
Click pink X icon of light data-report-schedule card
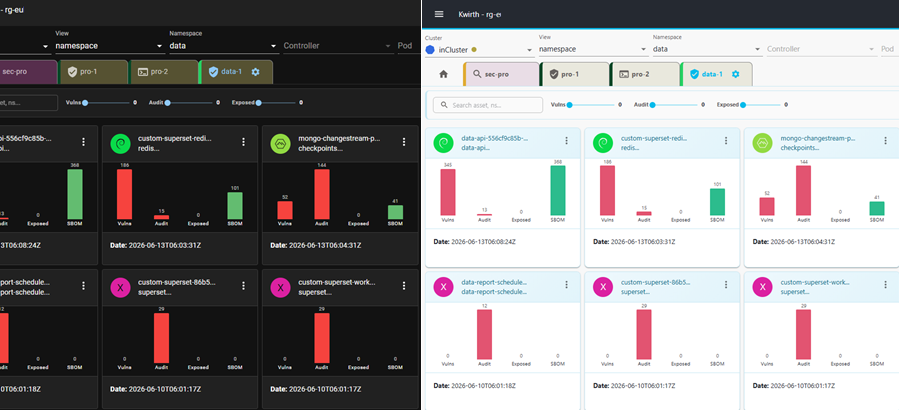[x=443, y=286]
